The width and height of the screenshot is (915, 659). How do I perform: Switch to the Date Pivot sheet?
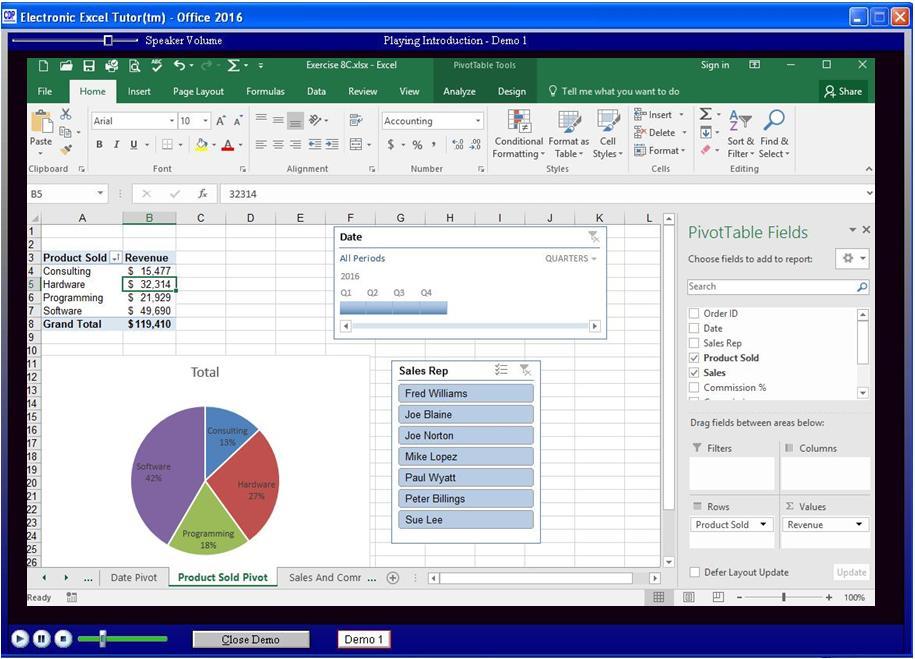pyautogui.click(x=134, y=577)
